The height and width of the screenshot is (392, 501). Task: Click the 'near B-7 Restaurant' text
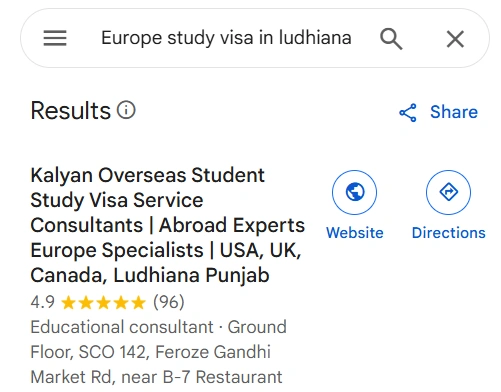pyautogui.click(x=202, y=377)
